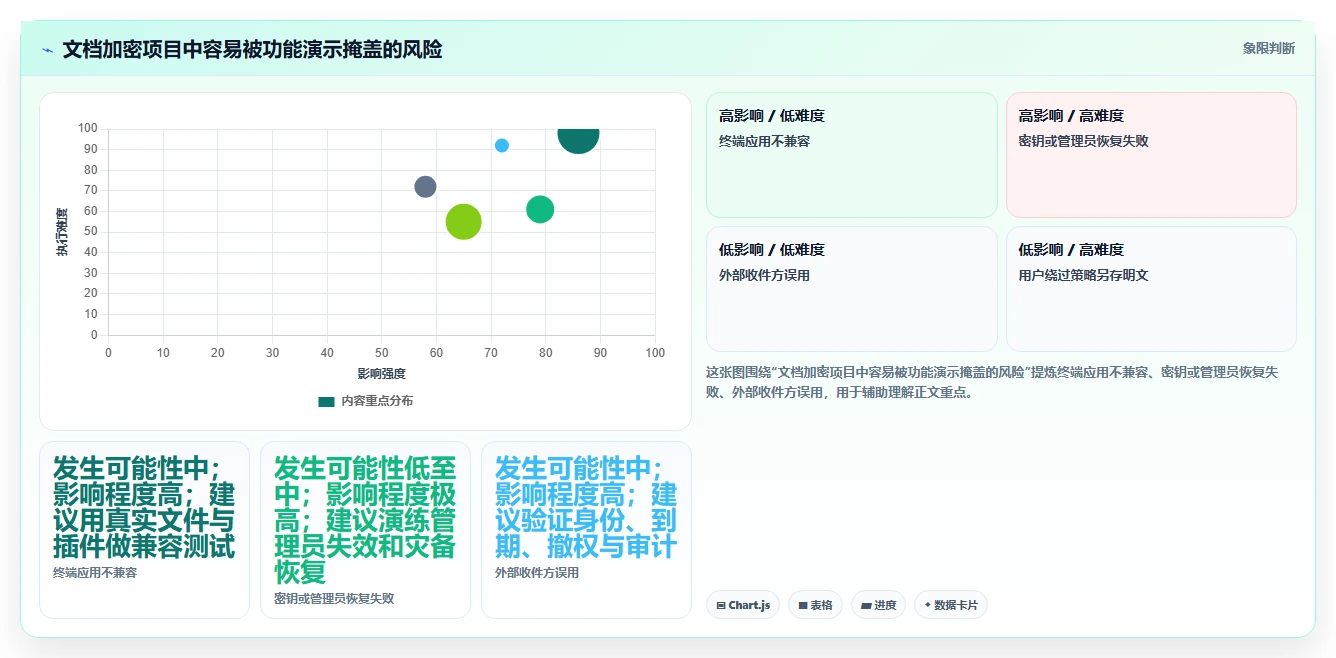Viewport: 1336px width, 658px height.
Task: Click the icon inside the 表格 tag
Action: pyautogui.click(x=802, y=606)
